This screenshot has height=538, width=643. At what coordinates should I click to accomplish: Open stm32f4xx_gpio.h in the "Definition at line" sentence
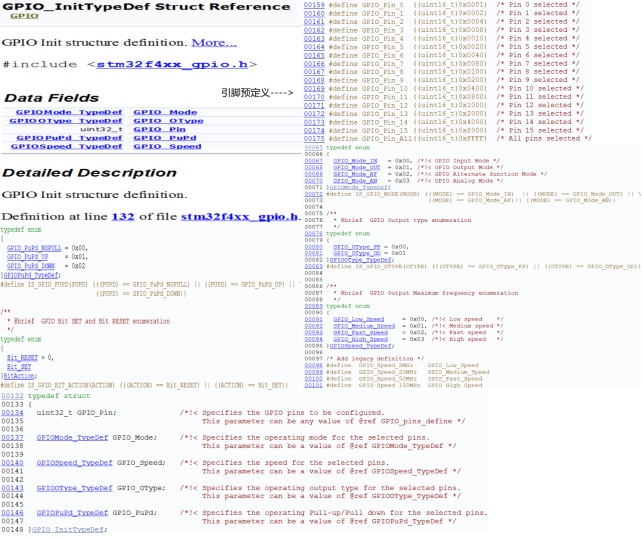(x=239, y=217)
